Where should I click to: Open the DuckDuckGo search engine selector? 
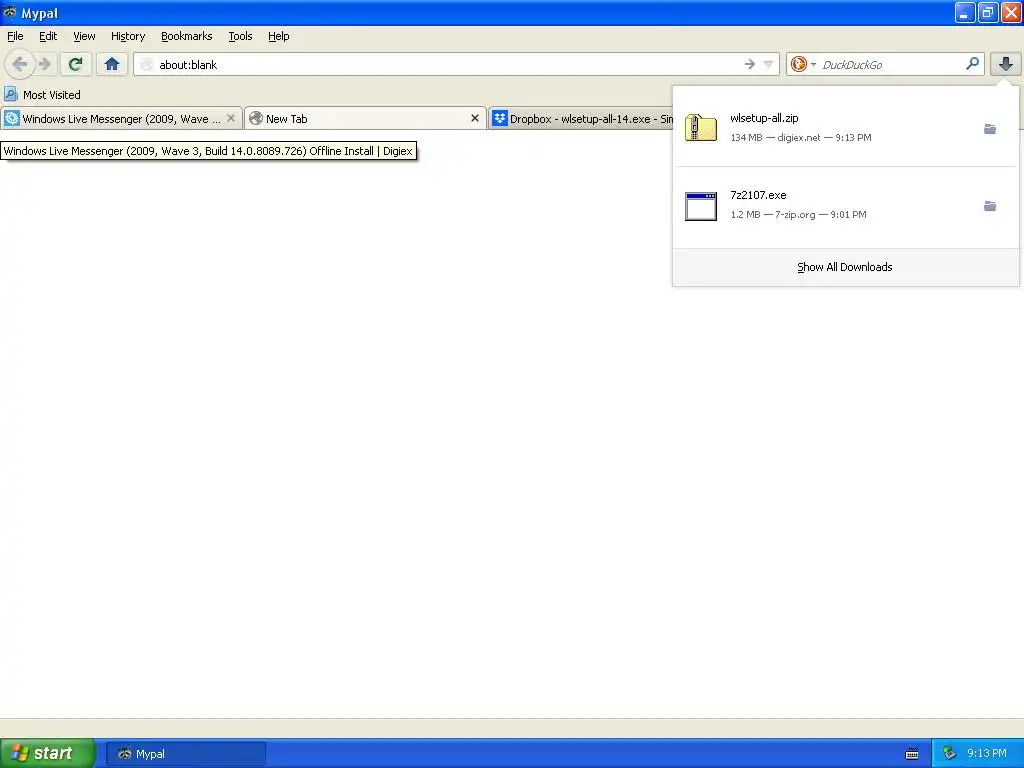pos(803,64)
